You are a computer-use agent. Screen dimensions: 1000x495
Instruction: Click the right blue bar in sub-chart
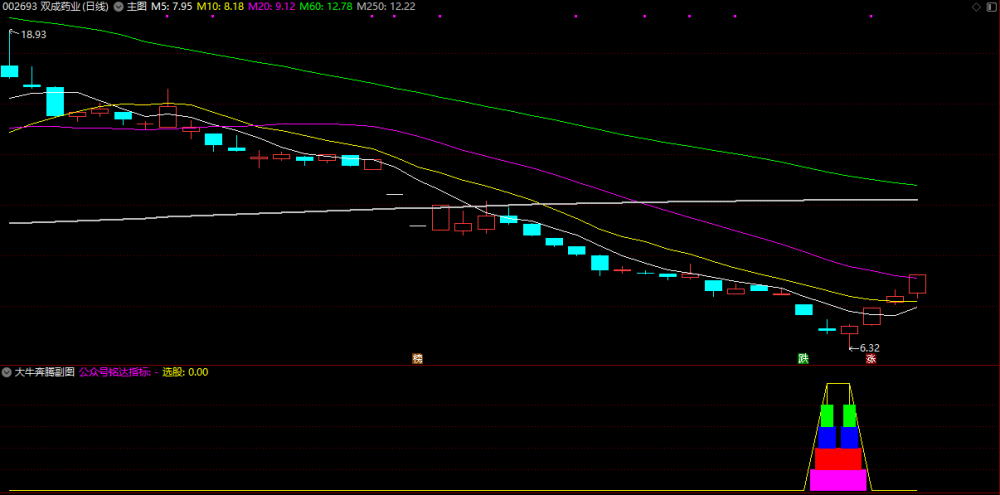pyautogui.click(x=849, y=438)
